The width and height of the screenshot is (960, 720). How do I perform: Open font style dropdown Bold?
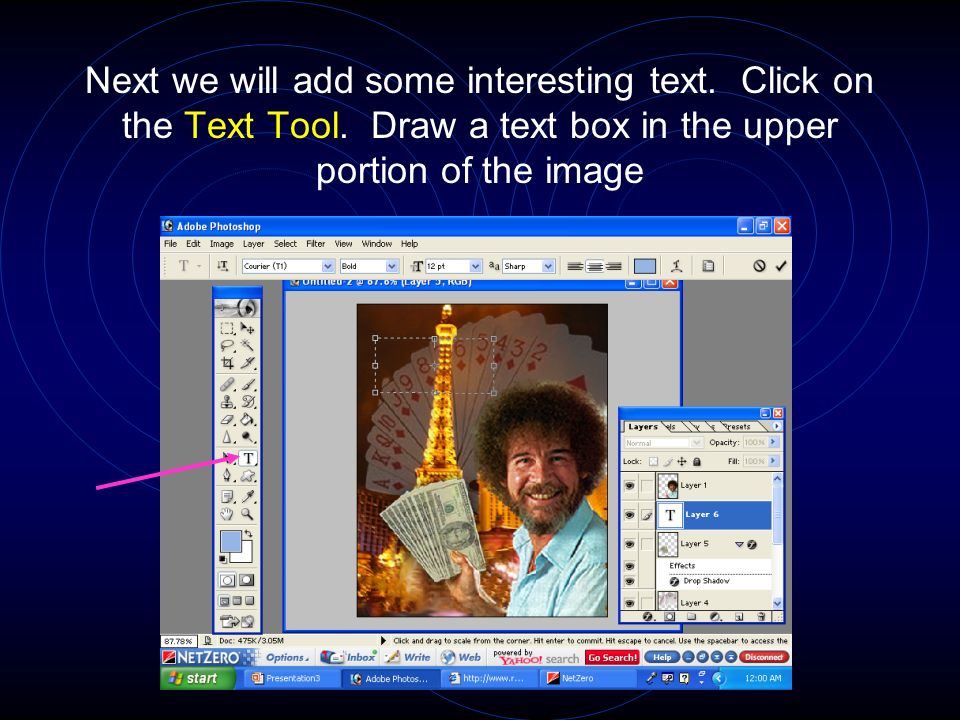(x=392, y=266)
